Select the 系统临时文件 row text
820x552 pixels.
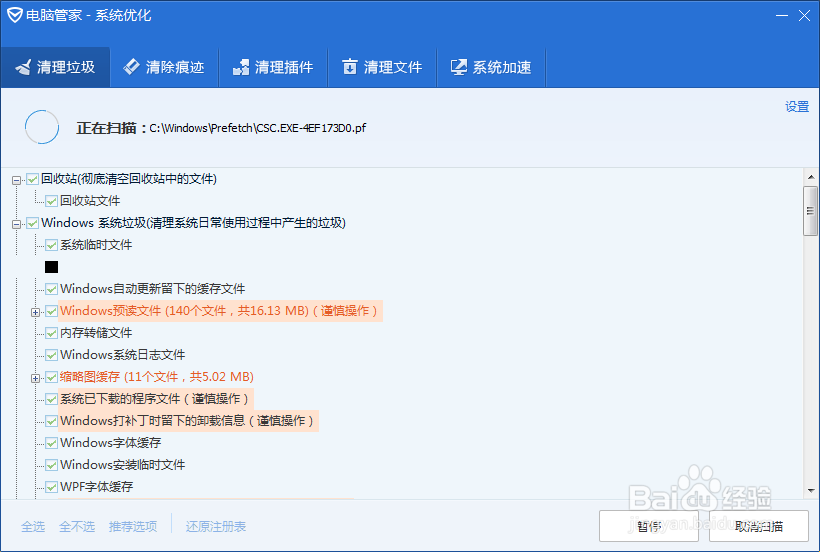(x=96, y=245)
